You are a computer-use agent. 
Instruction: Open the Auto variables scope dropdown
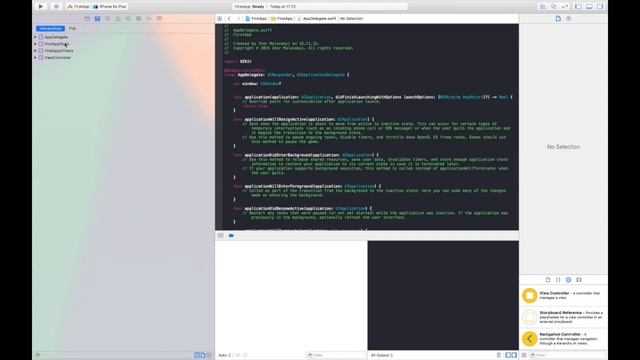point(225,355)
